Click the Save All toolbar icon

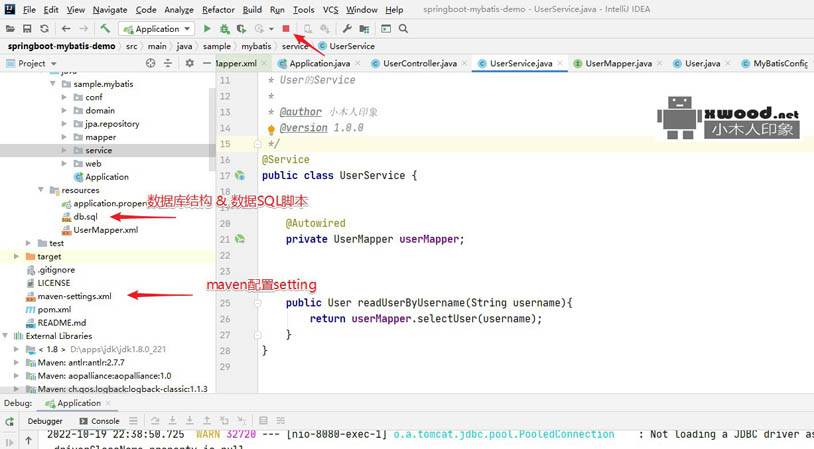[27, 29]
